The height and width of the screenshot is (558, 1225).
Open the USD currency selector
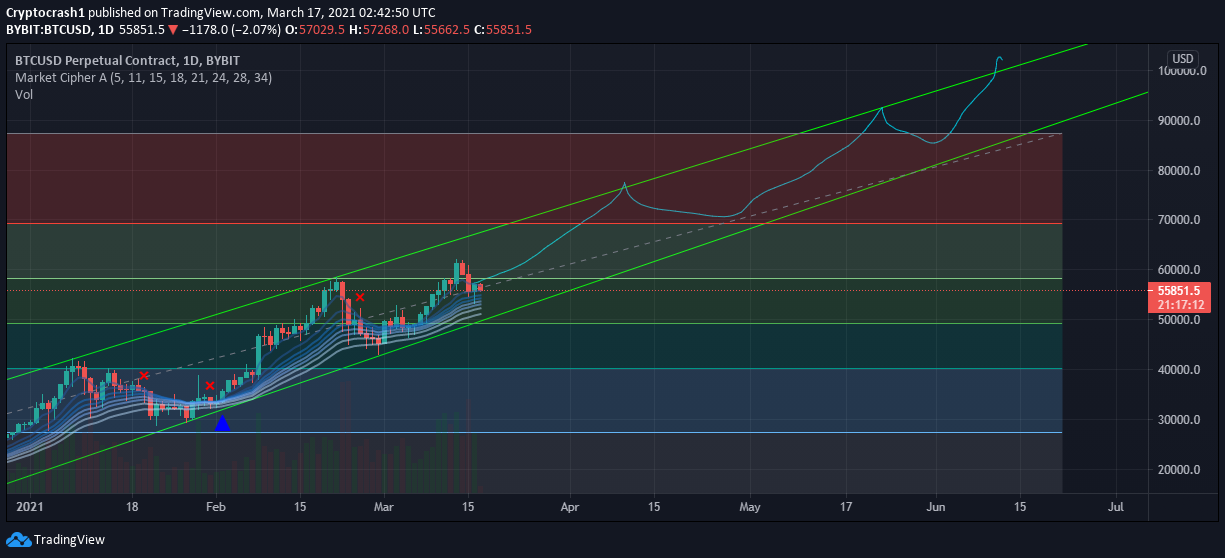(1184, 58)
